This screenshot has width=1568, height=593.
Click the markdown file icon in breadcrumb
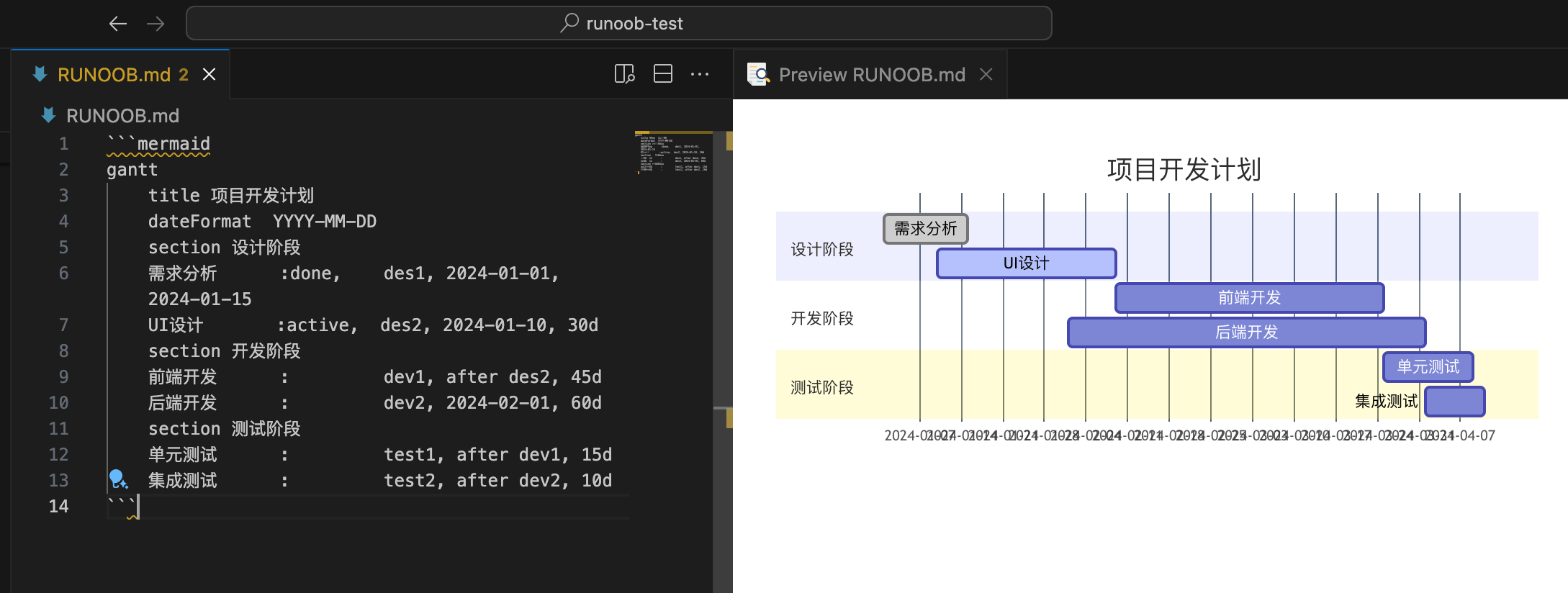point(48,115)
